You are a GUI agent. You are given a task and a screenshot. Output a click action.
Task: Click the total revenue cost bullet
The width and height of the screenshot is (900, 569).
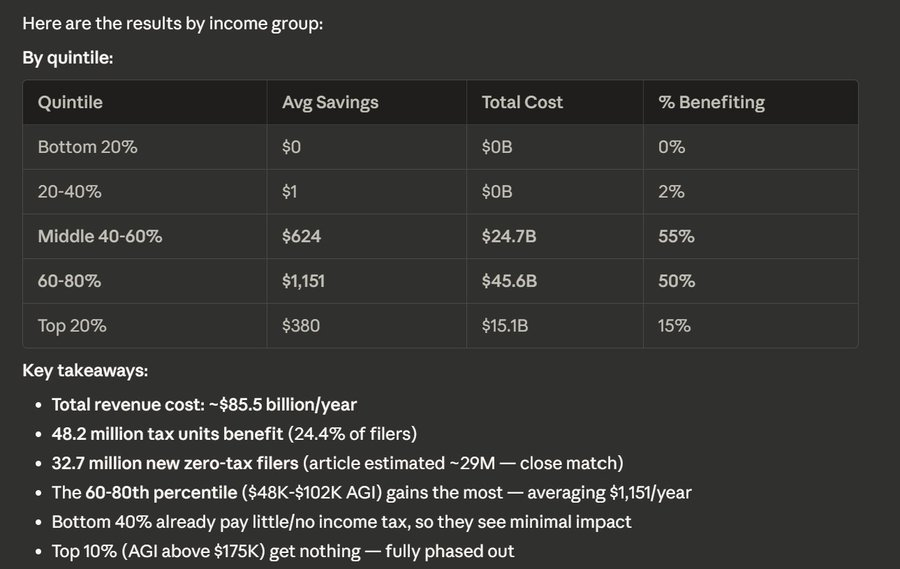204,405
